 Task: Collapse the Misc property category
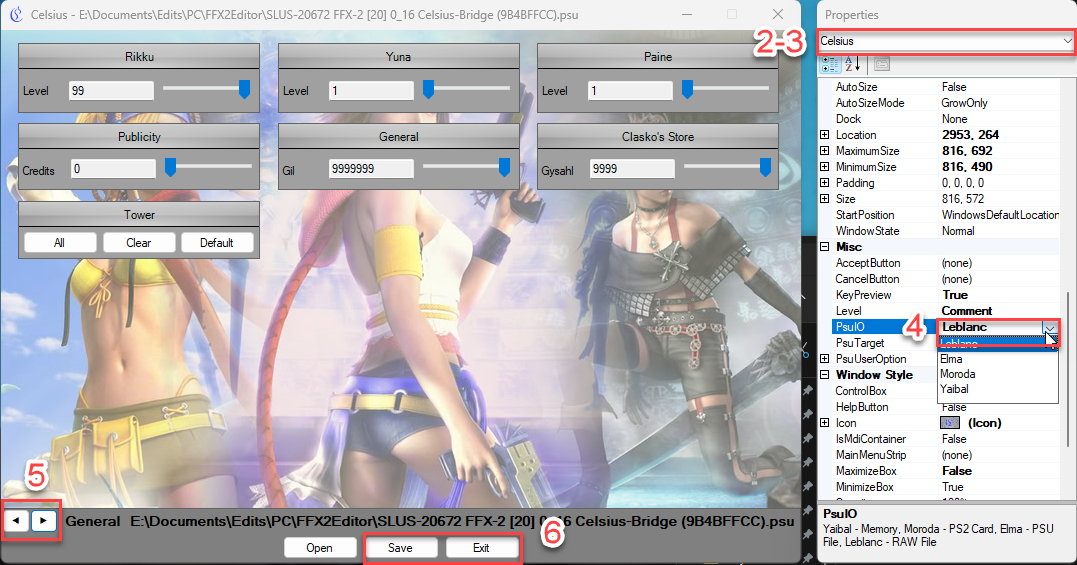point(825,247)
